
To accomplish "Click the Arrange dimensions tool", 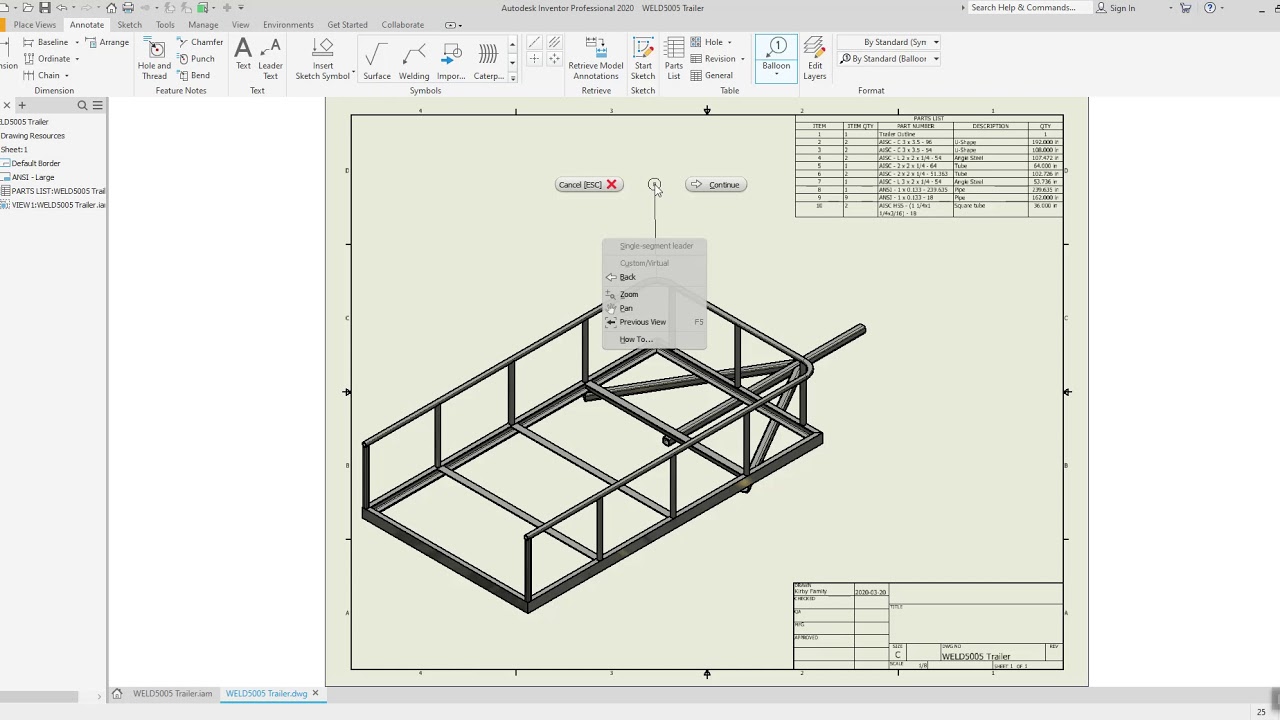I will [x=107, y=42].
